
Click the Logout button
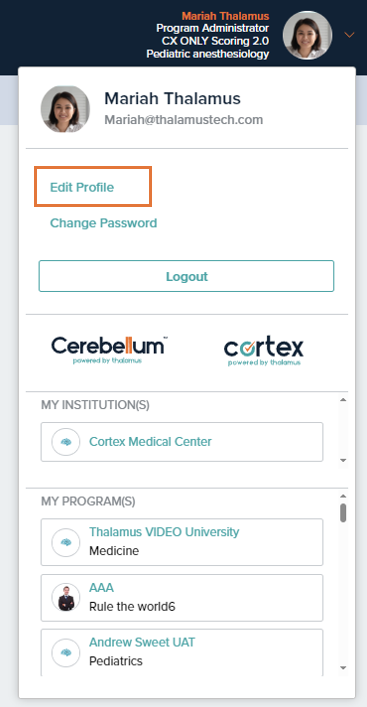tap(186, 276)
